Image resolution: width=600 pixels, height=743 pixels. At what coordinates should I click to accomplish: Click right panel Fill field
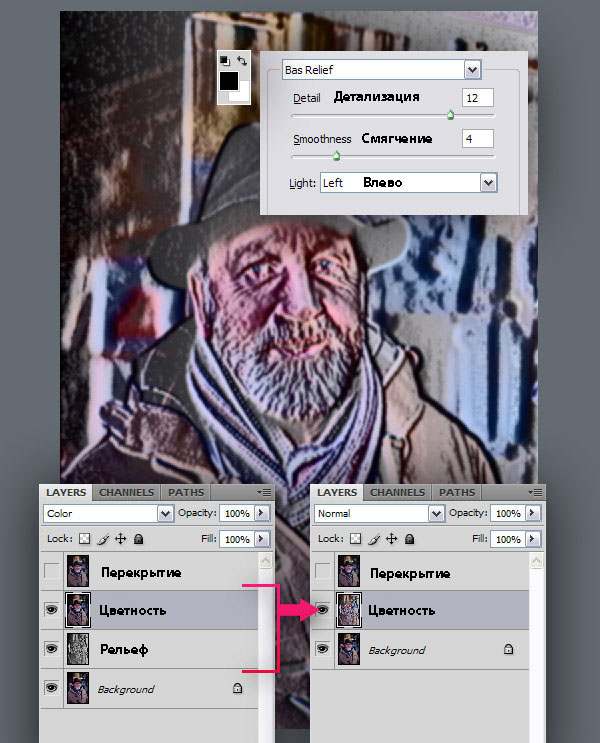[508, 539]
